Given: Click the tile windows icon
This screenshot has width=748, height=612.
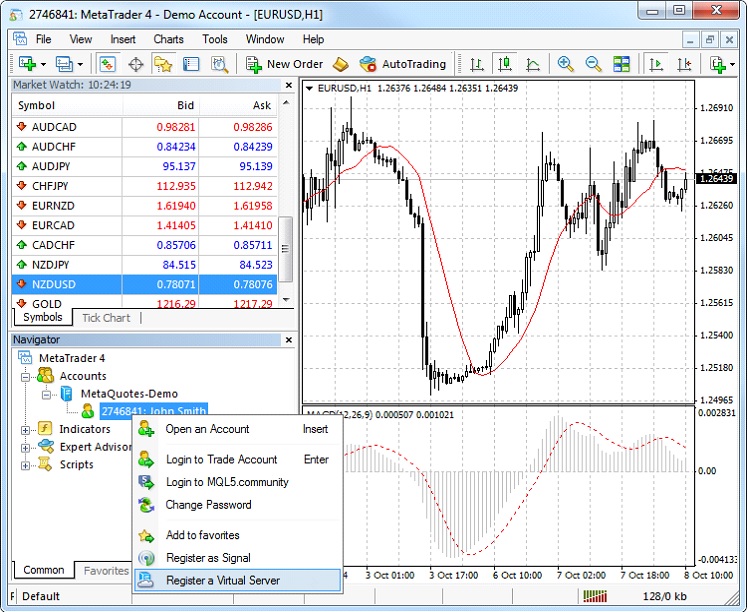Looking at the screenshot, I should coord(622,64).
